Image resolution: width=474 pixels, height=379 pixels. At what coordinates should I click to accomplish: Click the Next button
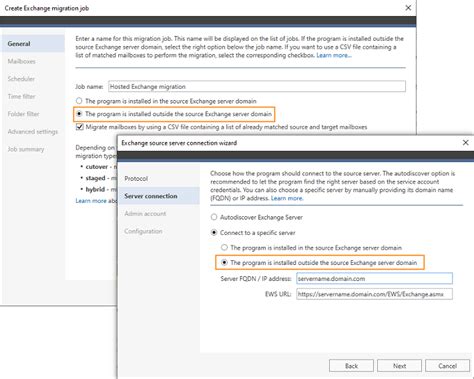[399, 366]
